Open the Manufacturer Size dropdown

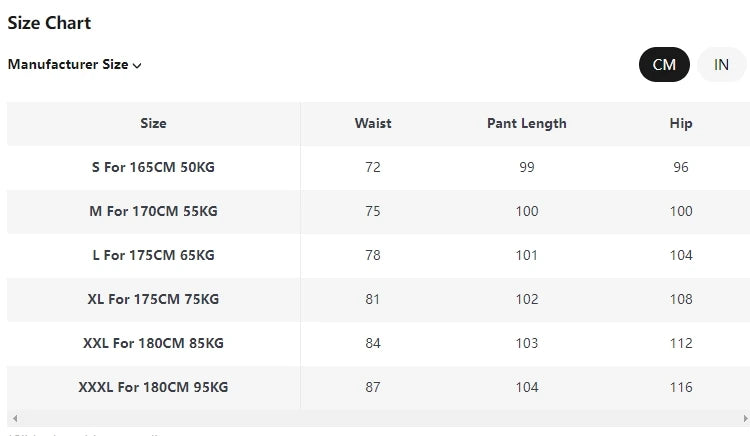pos(75,65)
